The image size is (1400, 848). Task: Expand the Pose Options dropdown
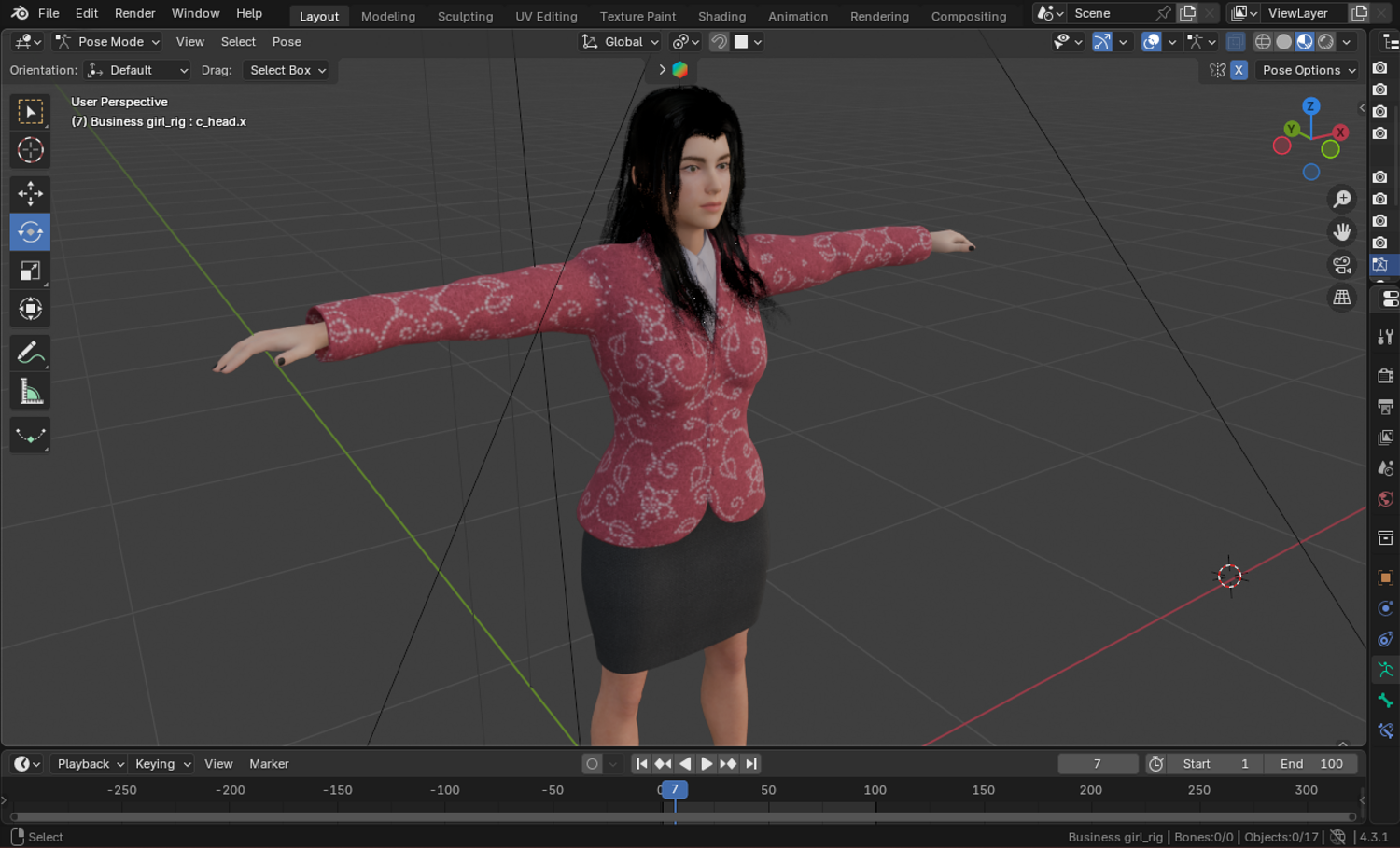coord(1308,70)
